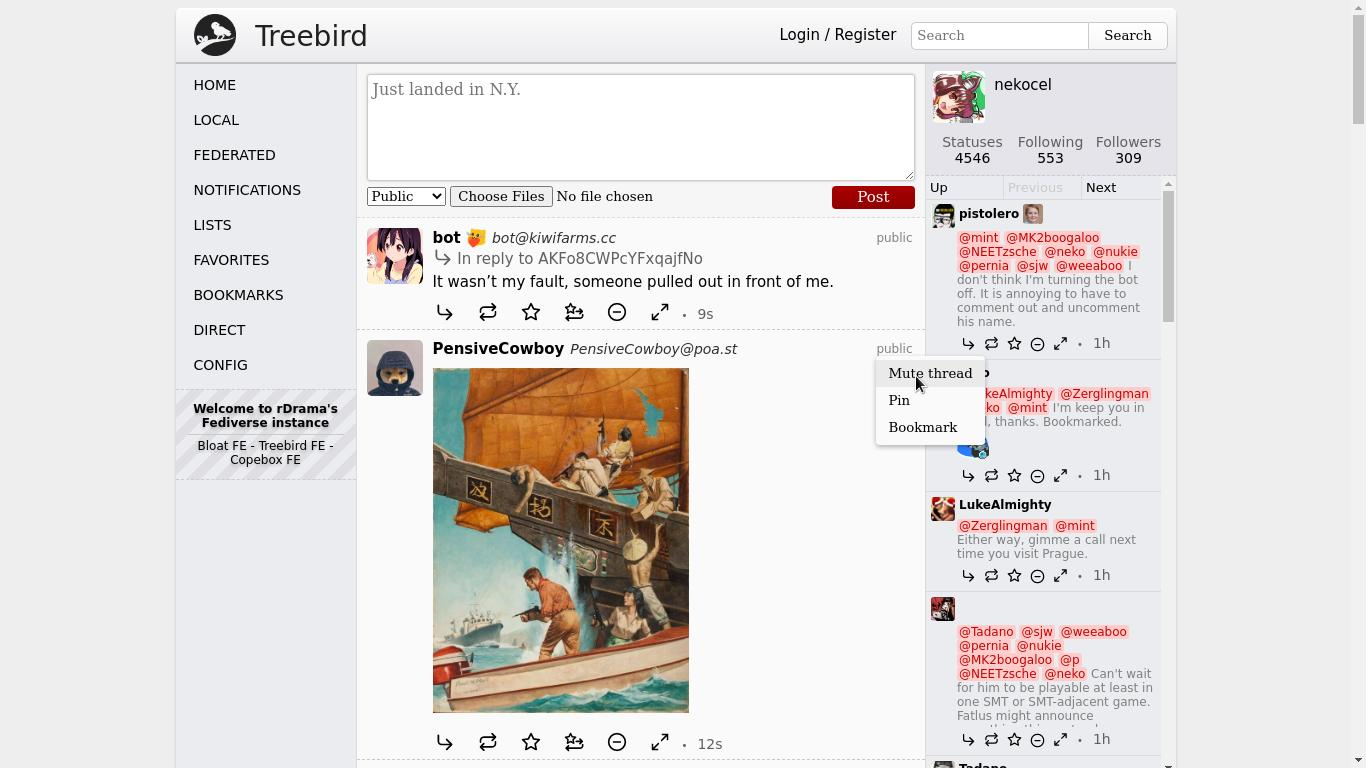Focus the Search text field
1366x768 pixels.
(1000, 35)
